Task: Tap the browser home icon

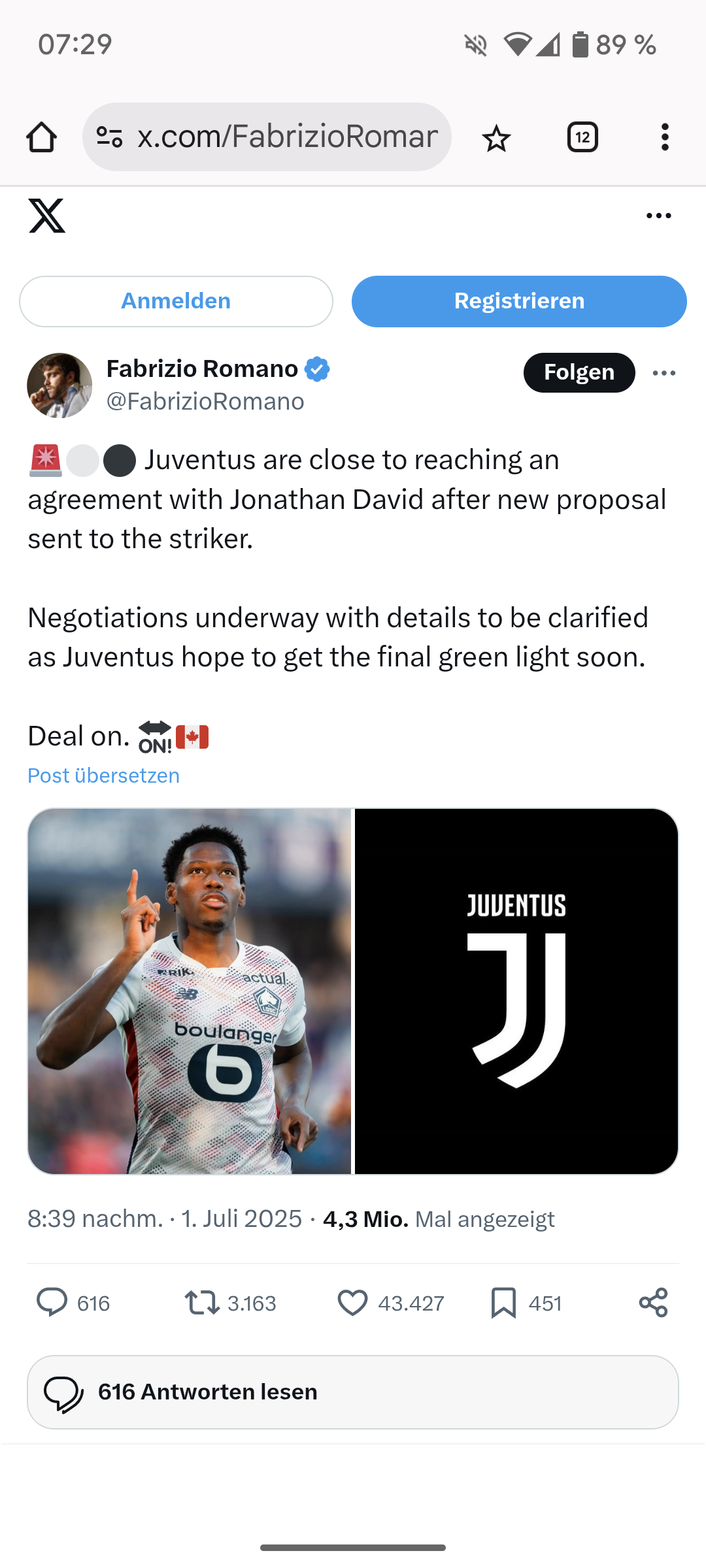Action: coord(41,137)
